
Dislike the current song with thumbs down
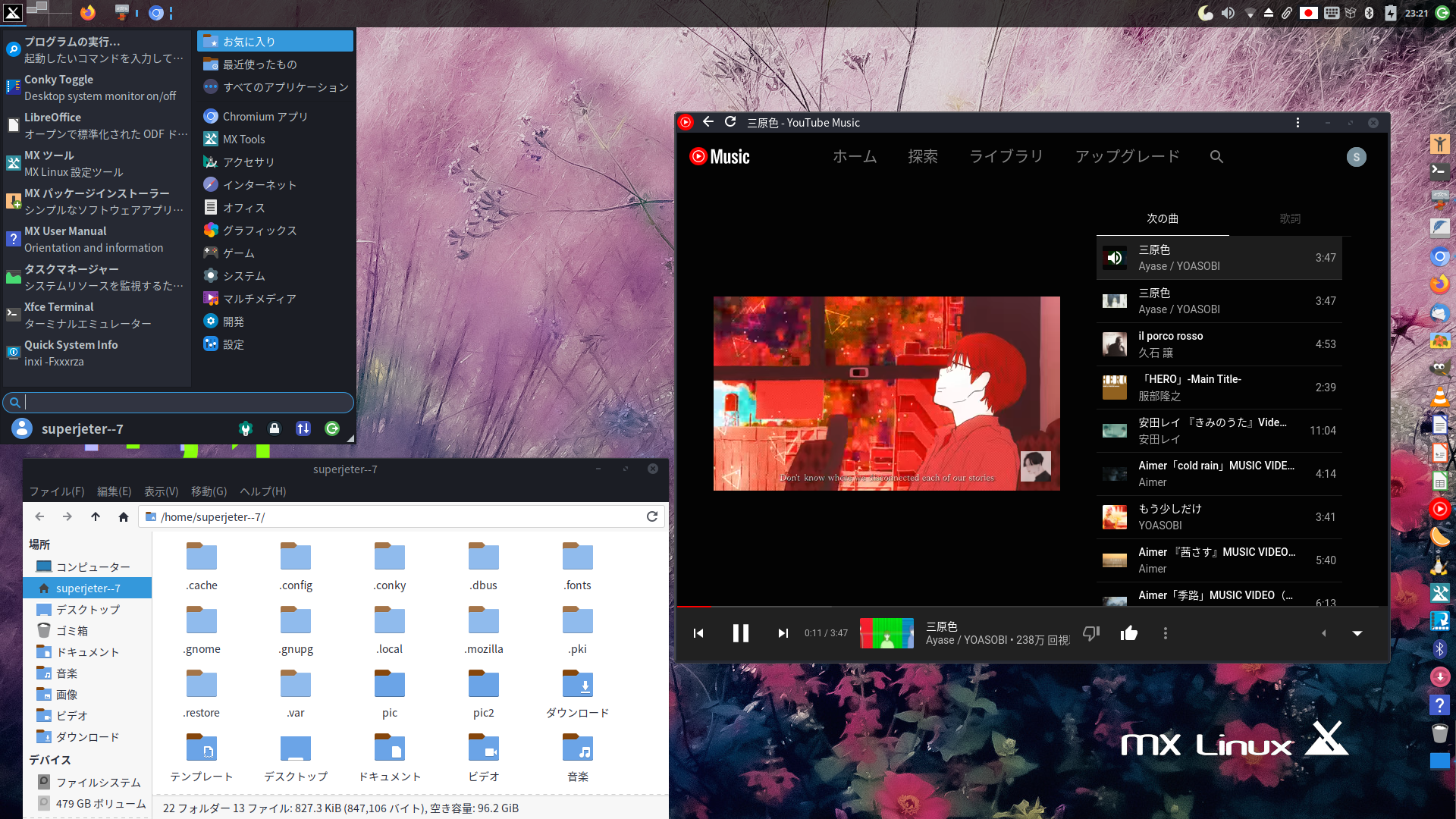1091,633
